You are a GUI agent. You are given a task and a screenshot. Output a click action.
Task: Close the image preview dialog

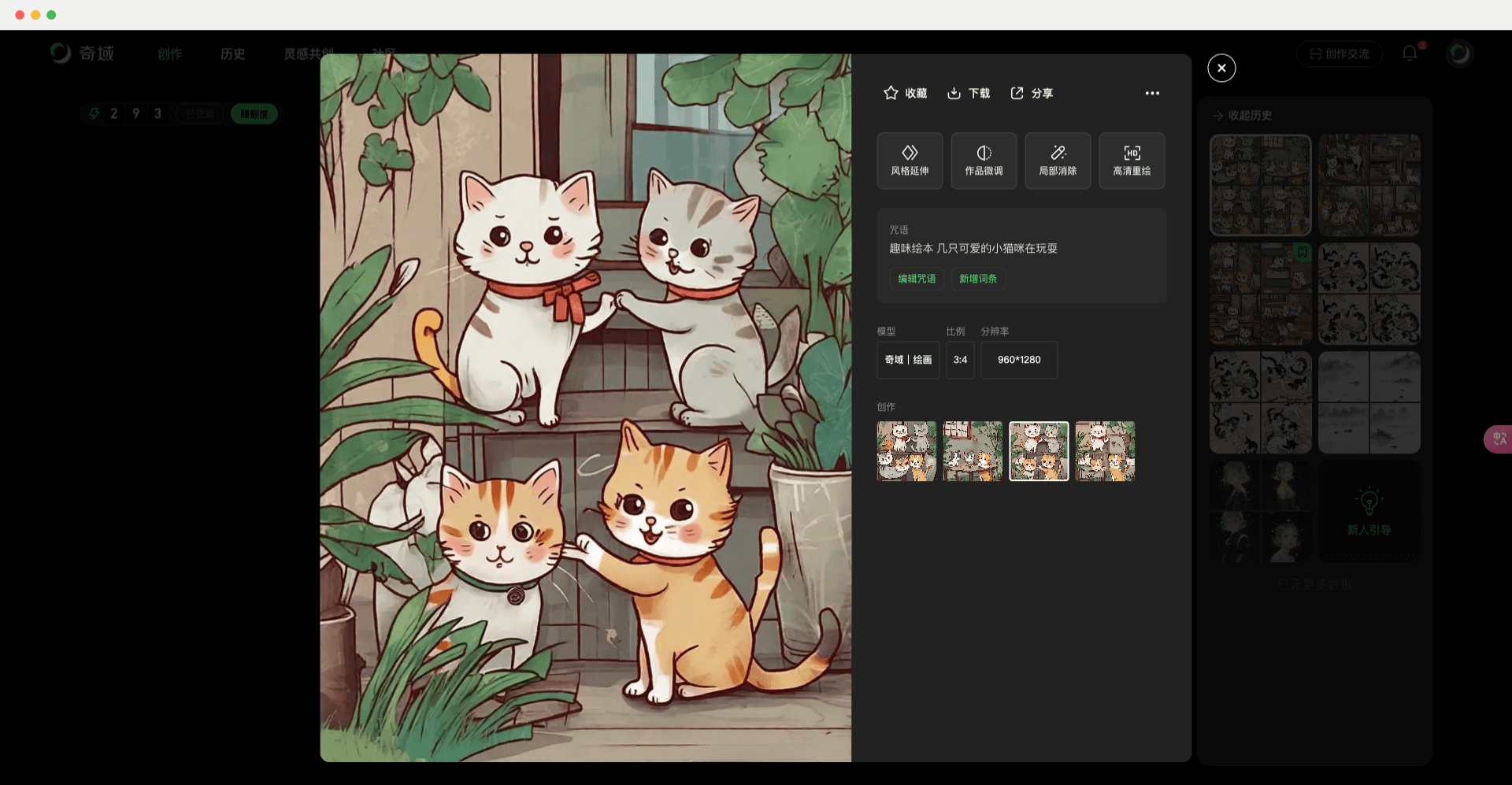coord(1221,68)
